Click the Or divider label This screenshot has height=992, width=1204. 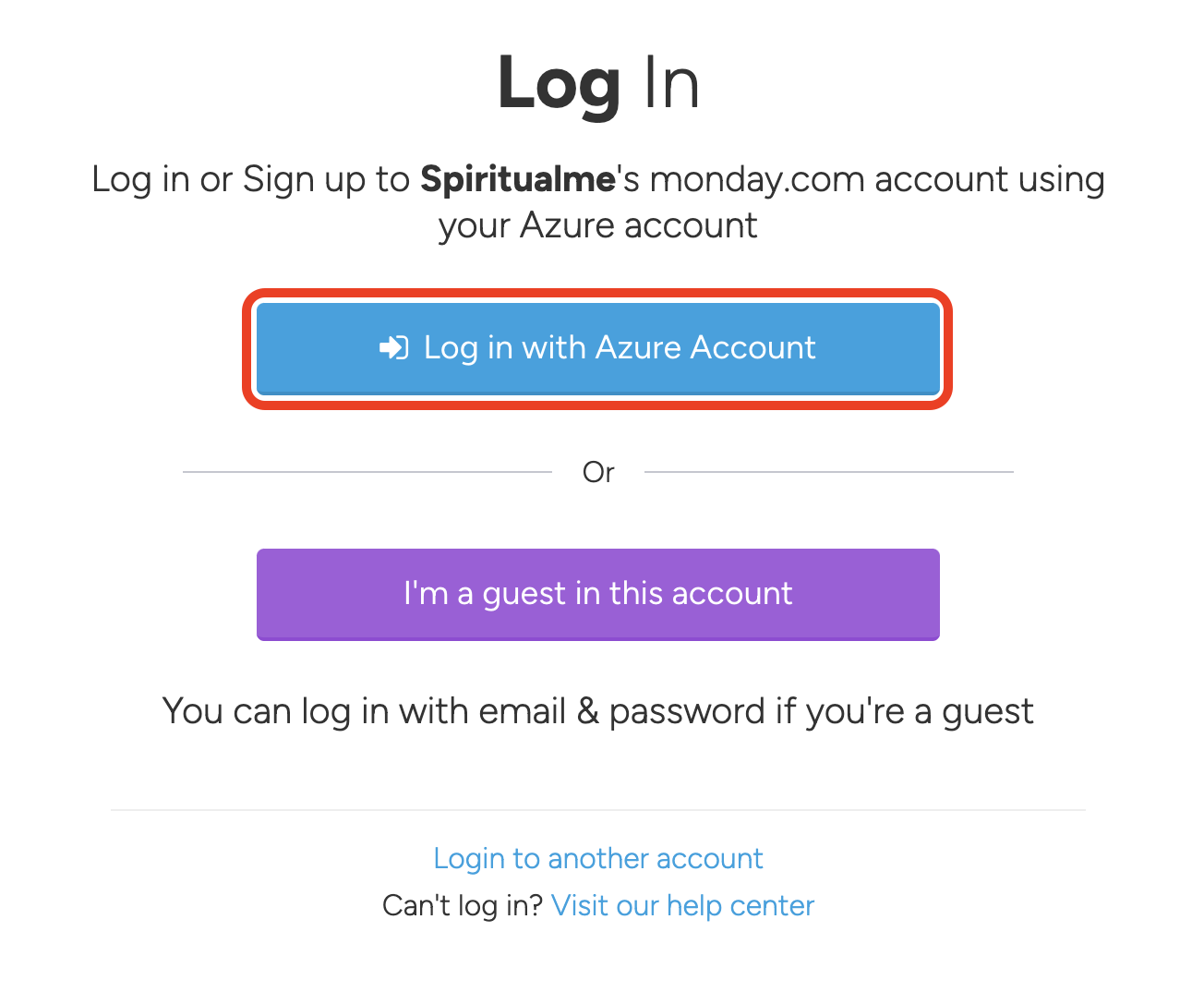coord(598,472)
